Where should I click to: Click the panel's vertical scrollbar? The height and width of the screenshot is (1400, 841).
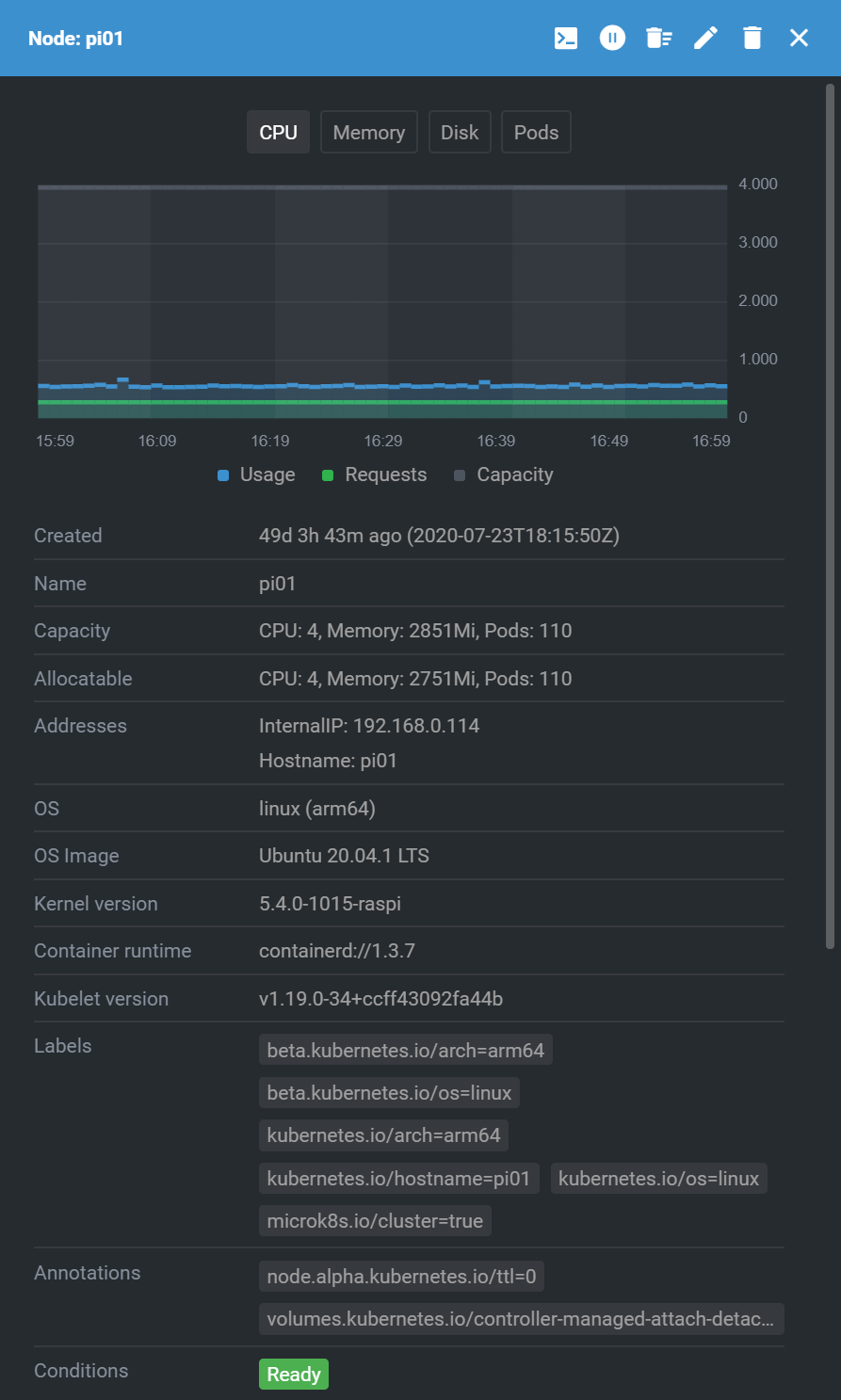830,516
